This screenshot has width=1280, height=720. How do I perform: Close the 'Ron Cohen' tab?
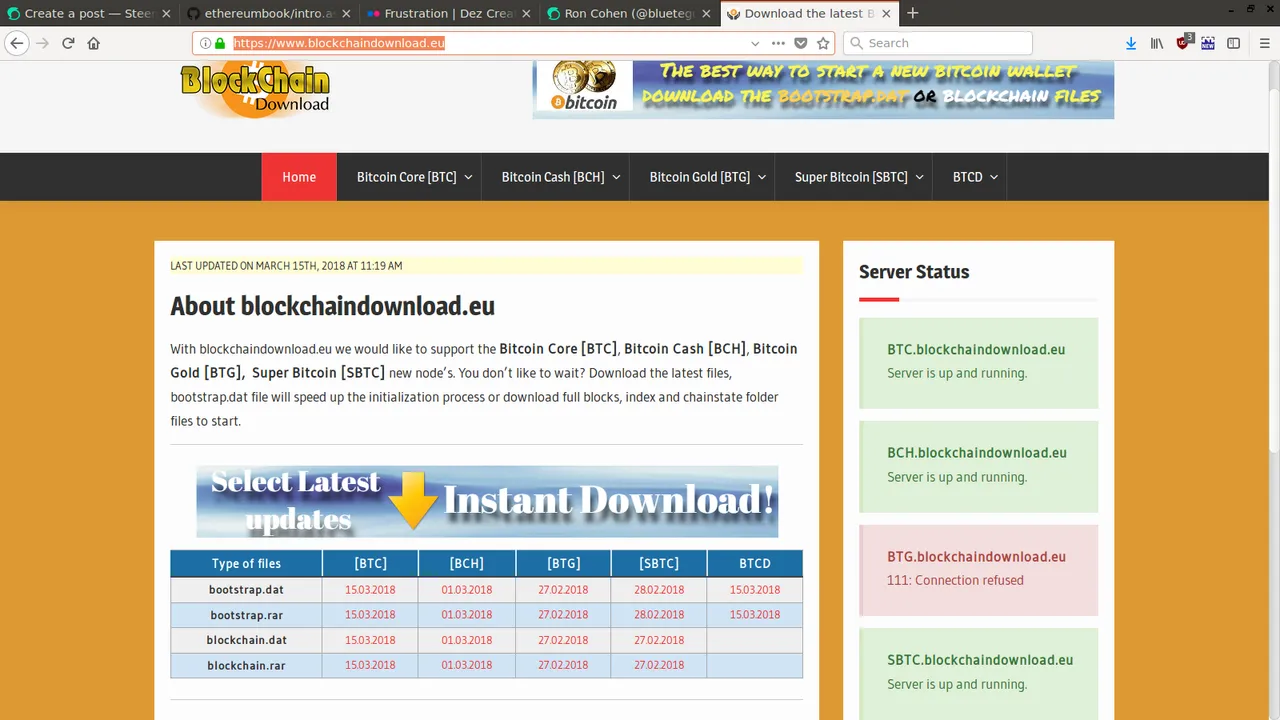(704, 14)
